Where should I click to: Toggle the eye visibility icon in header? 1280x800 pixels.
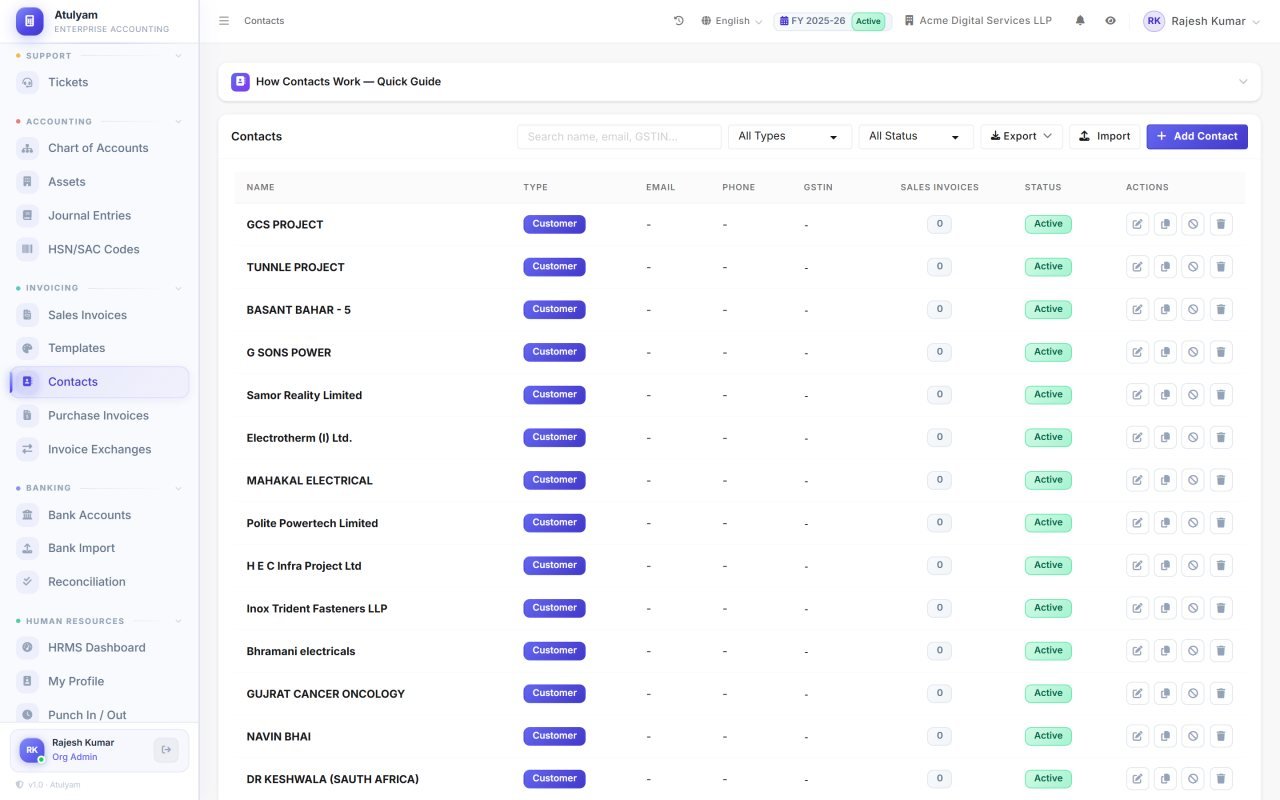pyautogui.click(x=1110, y=21)
